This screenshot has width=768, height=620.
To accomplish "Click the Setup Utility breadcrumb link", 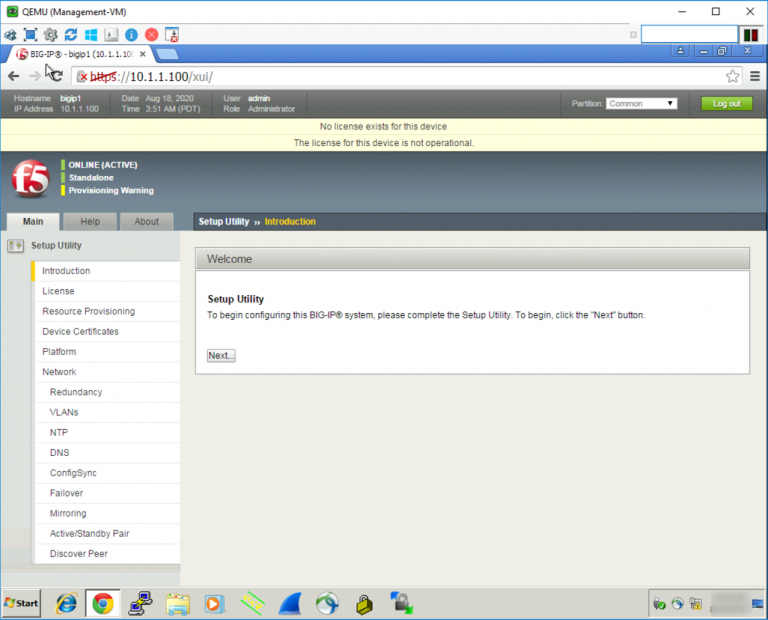I will point(224,221).
